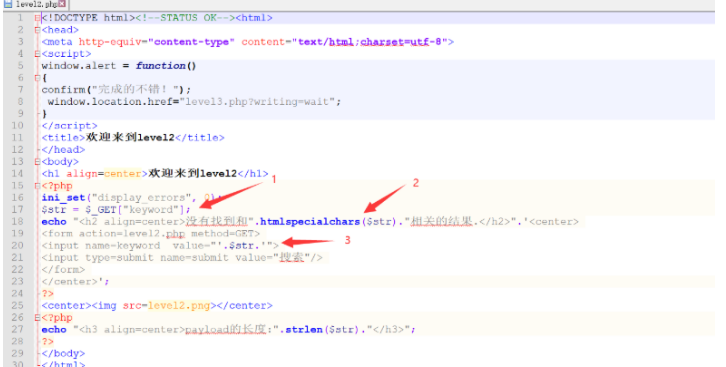Click window.alert on line 5
The image size is (726, 367).
coord(79,66)
